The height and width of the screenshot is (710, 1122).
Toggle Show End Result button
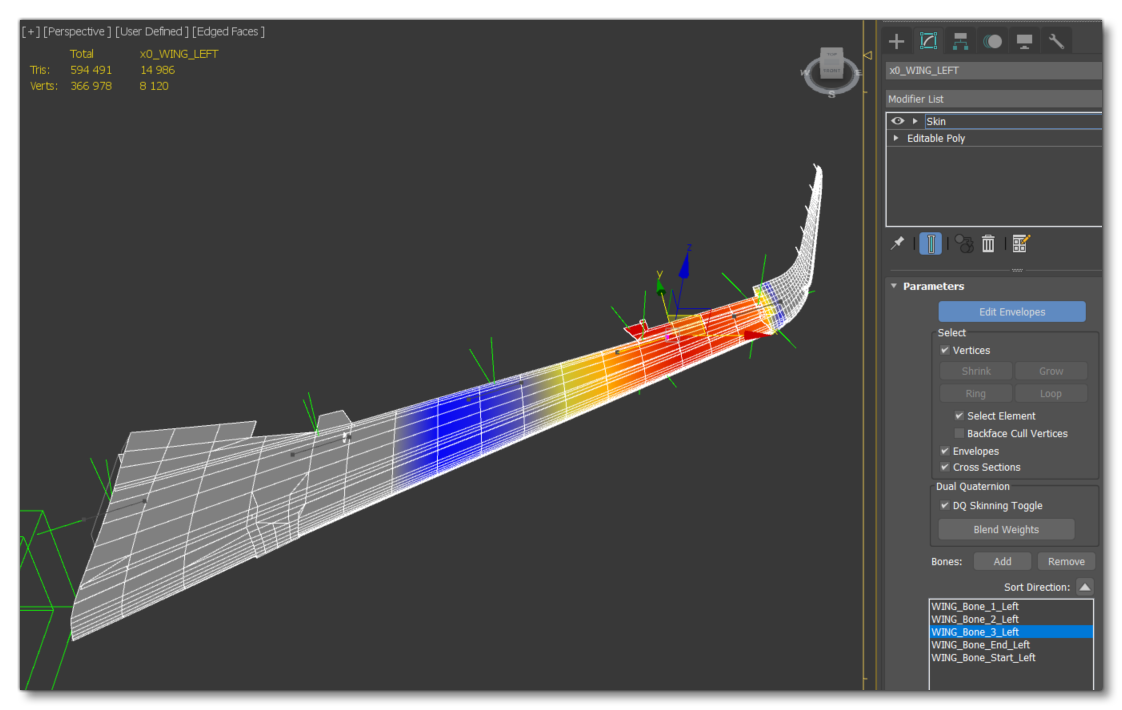[930, 243]
